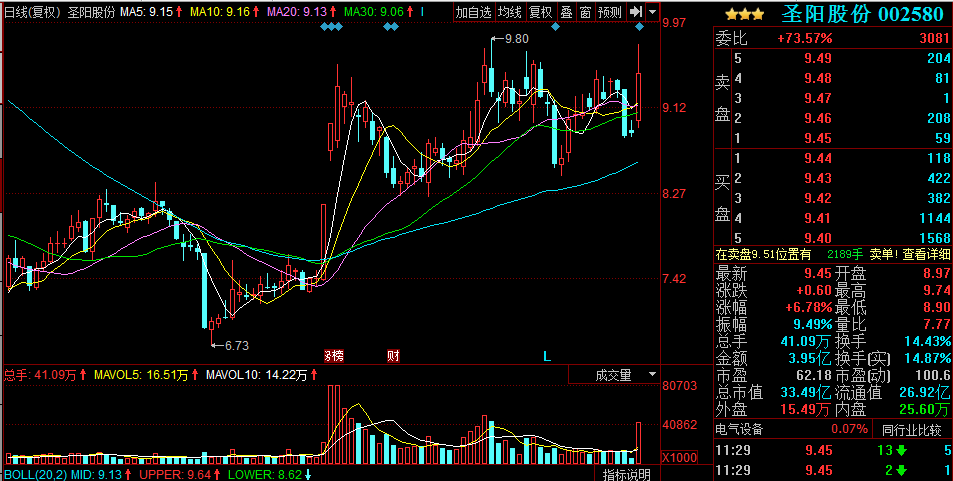Viewport: 953px width, 481px height.
Task: Click the 榜 ranking marker icon
Action: click(x=331, y=355)
